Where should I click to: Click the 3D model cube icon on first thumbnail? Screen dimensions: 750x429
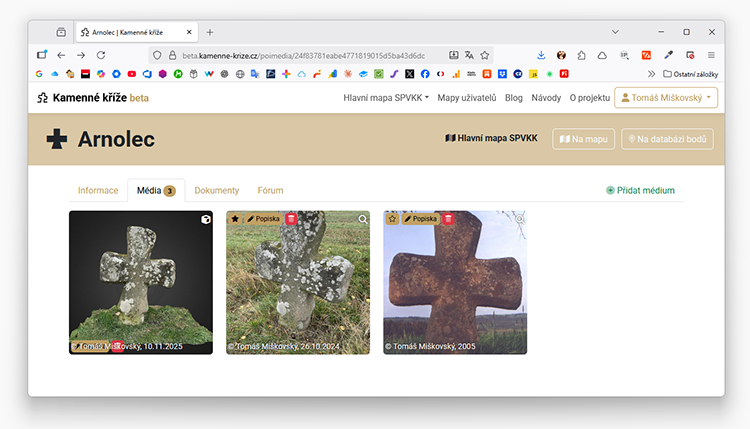[x=205, y=219]
